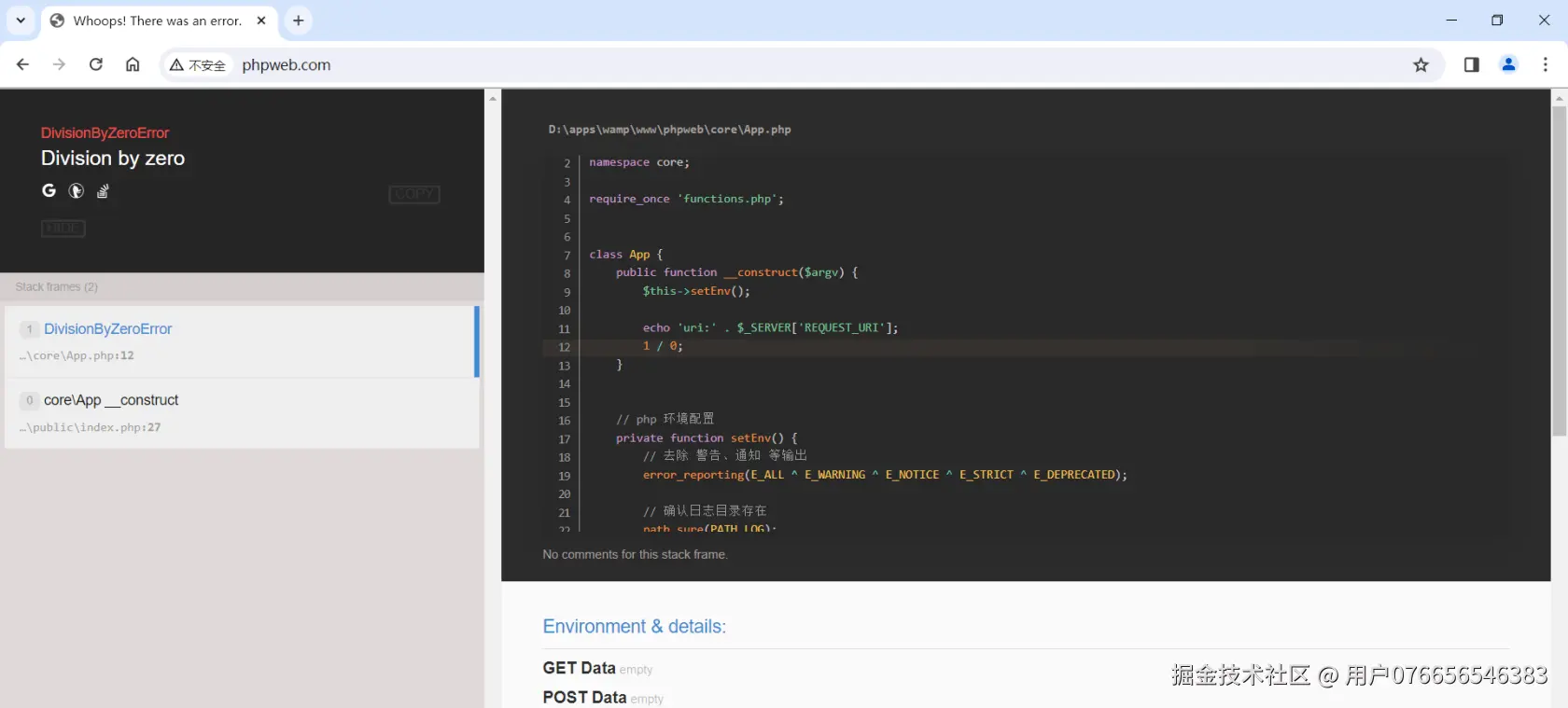Click the 'namespace core;' code line
1568x708 pixels.
(639, 162)
